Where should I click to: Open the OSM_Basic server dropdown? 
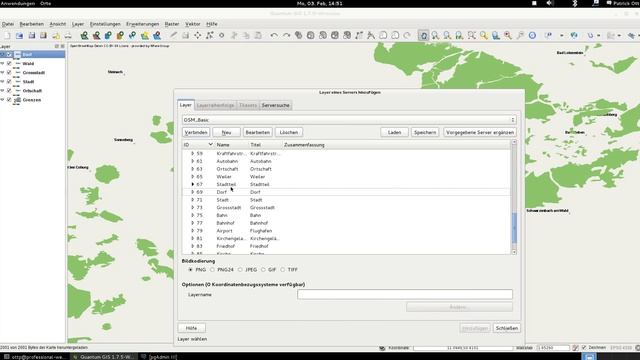pyautogui.click(x=349, y=120)
